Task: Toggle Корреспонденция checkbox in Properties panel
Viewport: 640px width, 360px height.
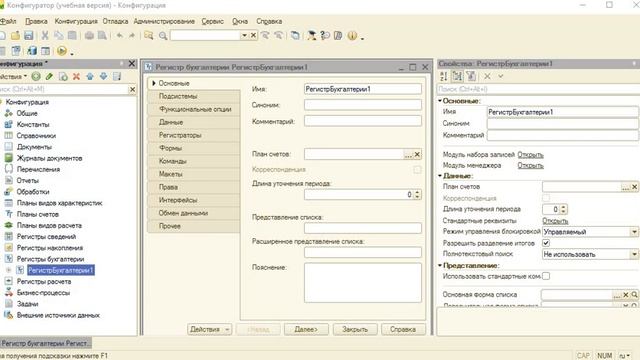Action: [546, 198]
